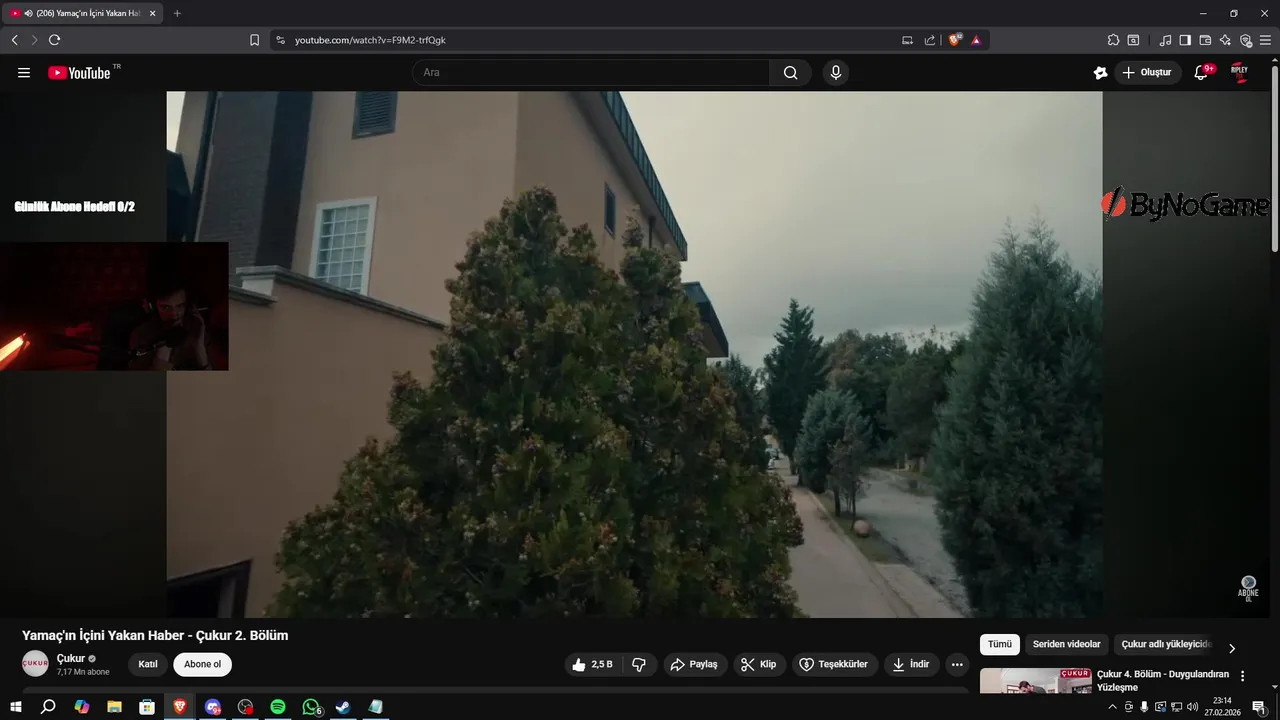Click the ABONE OL watermark on video
The image size is (1280, 720).
(x=1248, y=588)
